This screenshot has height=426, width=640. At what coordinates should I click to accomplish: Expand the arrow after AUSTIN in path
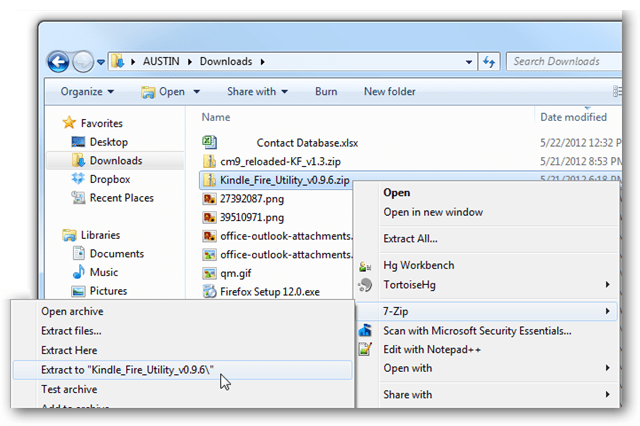point(190,62)
